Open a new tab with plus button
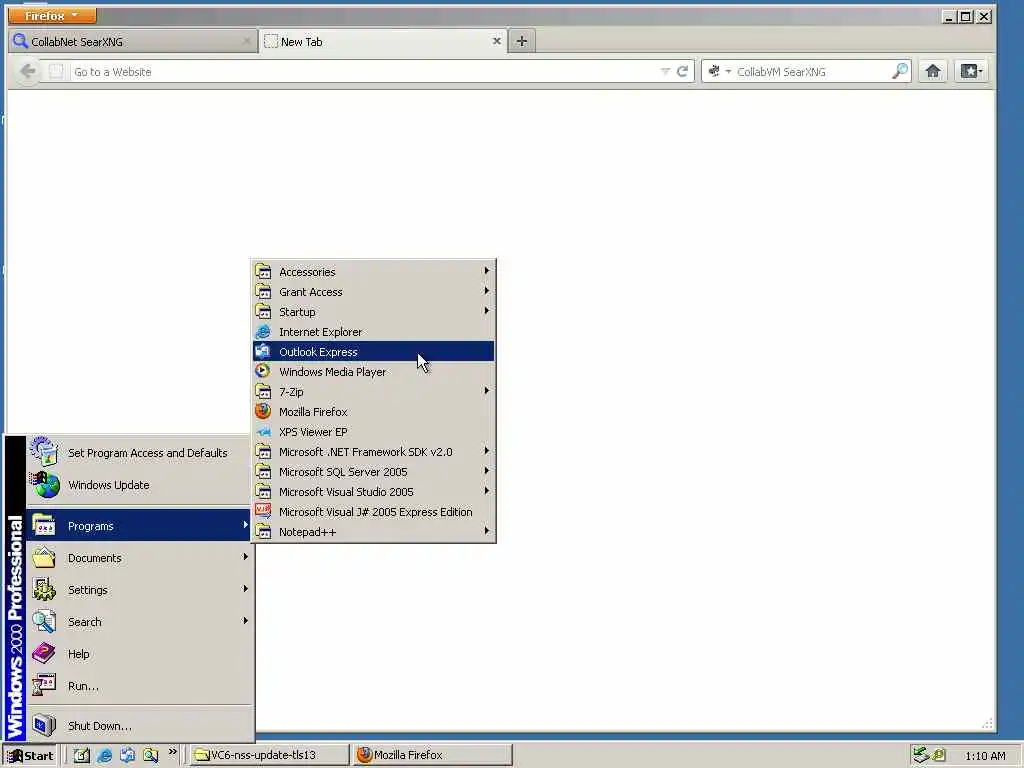This screenshot has height=768, width=1024. click(521, 41)
